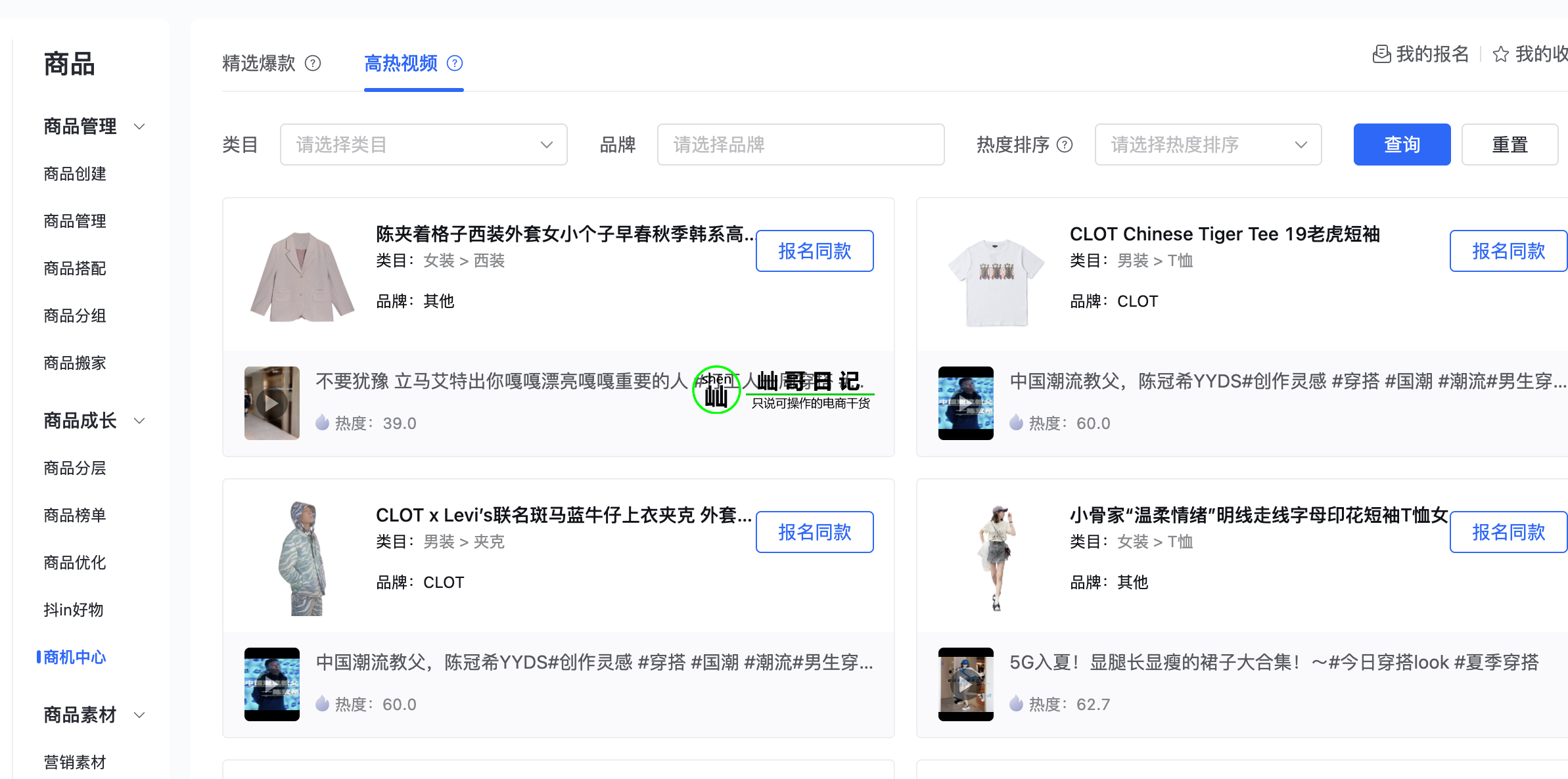Click category text 男装 > 夹克
Screen dimensions: 1568x779
tap(464, 542)
